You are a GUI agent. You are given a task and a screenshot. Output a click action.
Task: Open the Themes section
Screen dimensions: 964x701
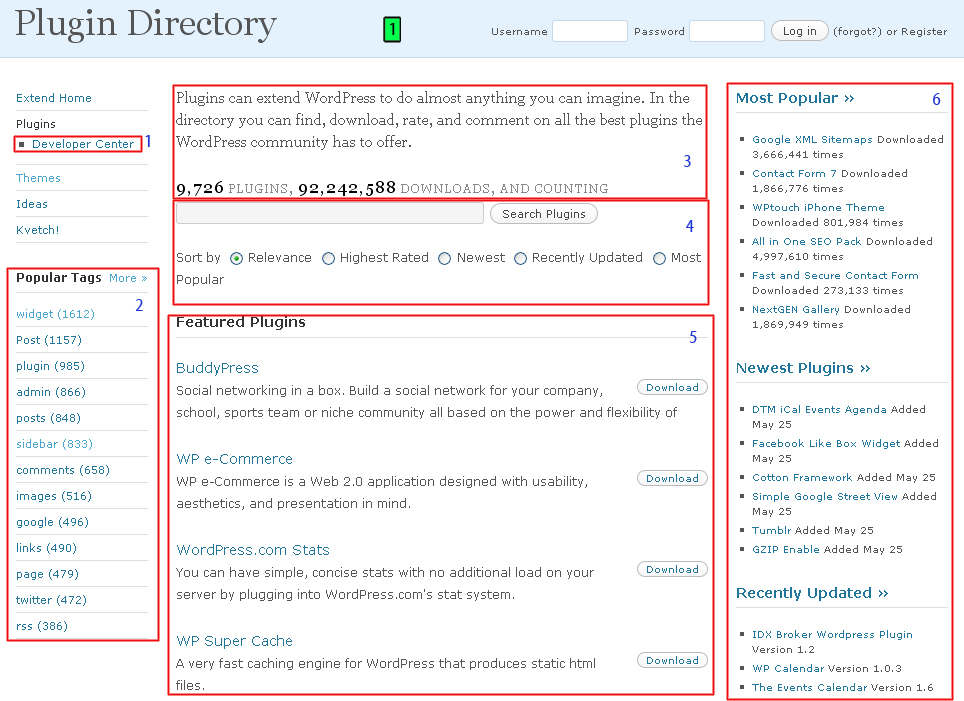[38, 178]
